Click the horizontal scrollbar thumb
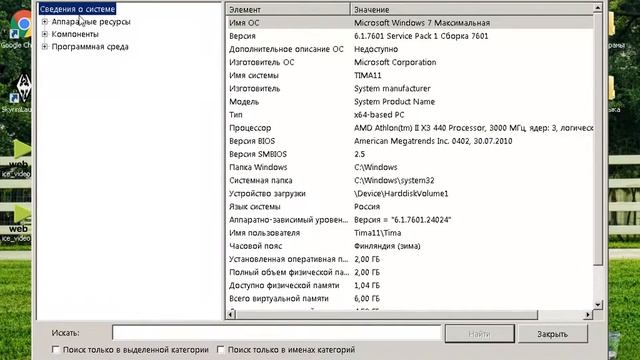The height and width of the screenshot is (360, 640). (387, 315)
